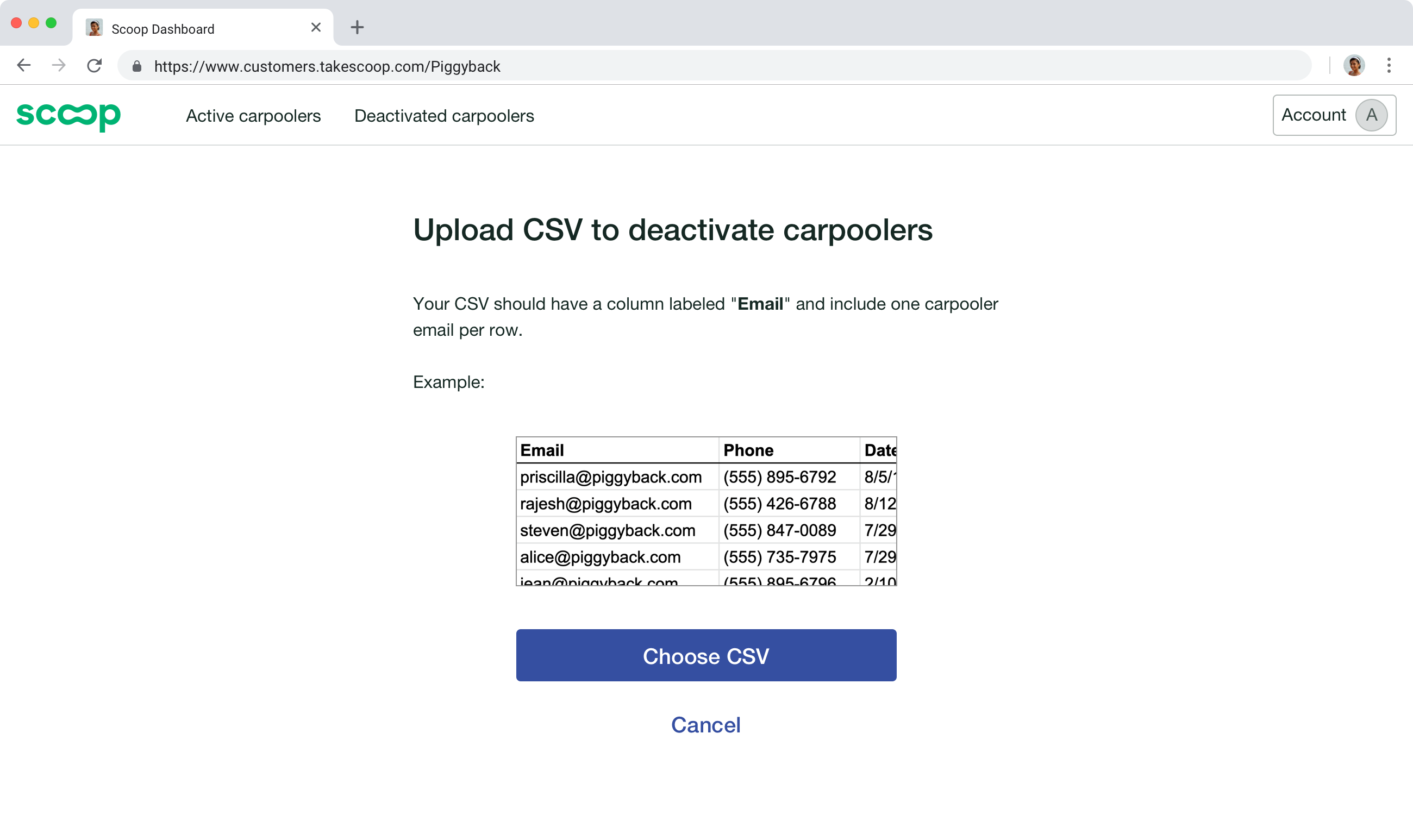Open the Chrome three-dot menu
This screenshot has width=1413, height=840.
pyautogui.click(x=1389, y=66)
